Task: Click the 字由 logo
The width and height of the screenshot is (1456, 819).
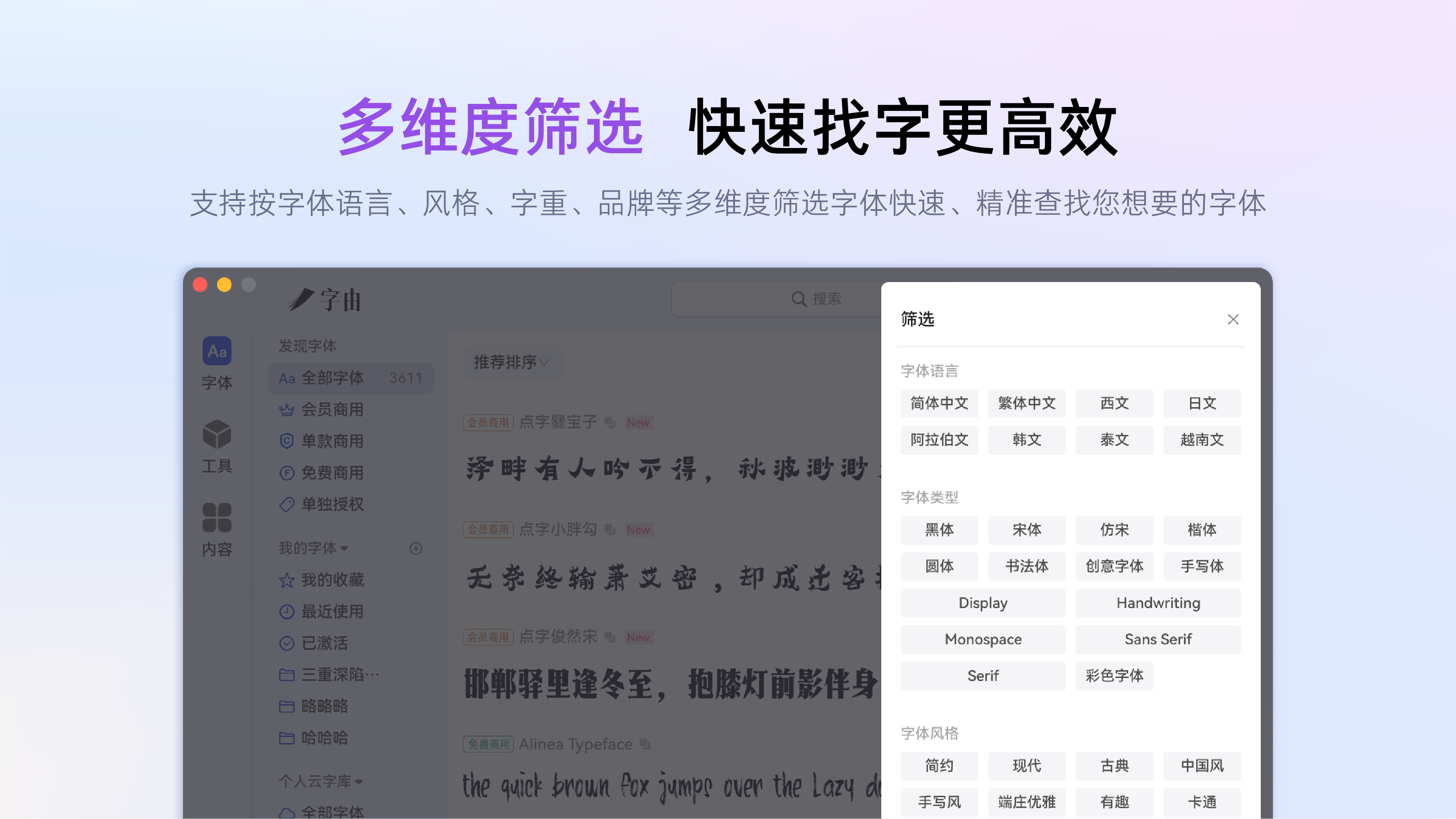Action: tap(324, 299)
